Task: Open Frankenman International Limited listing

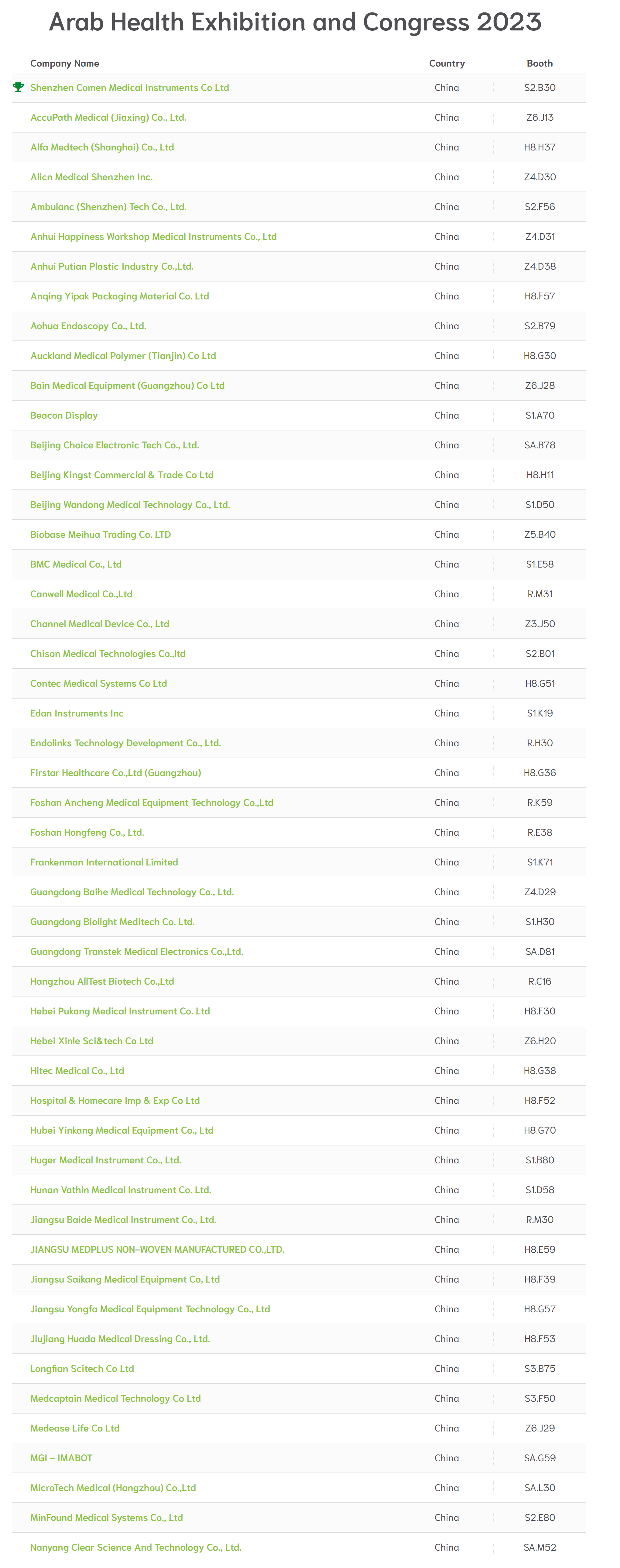Action: [x=104, y=862]
